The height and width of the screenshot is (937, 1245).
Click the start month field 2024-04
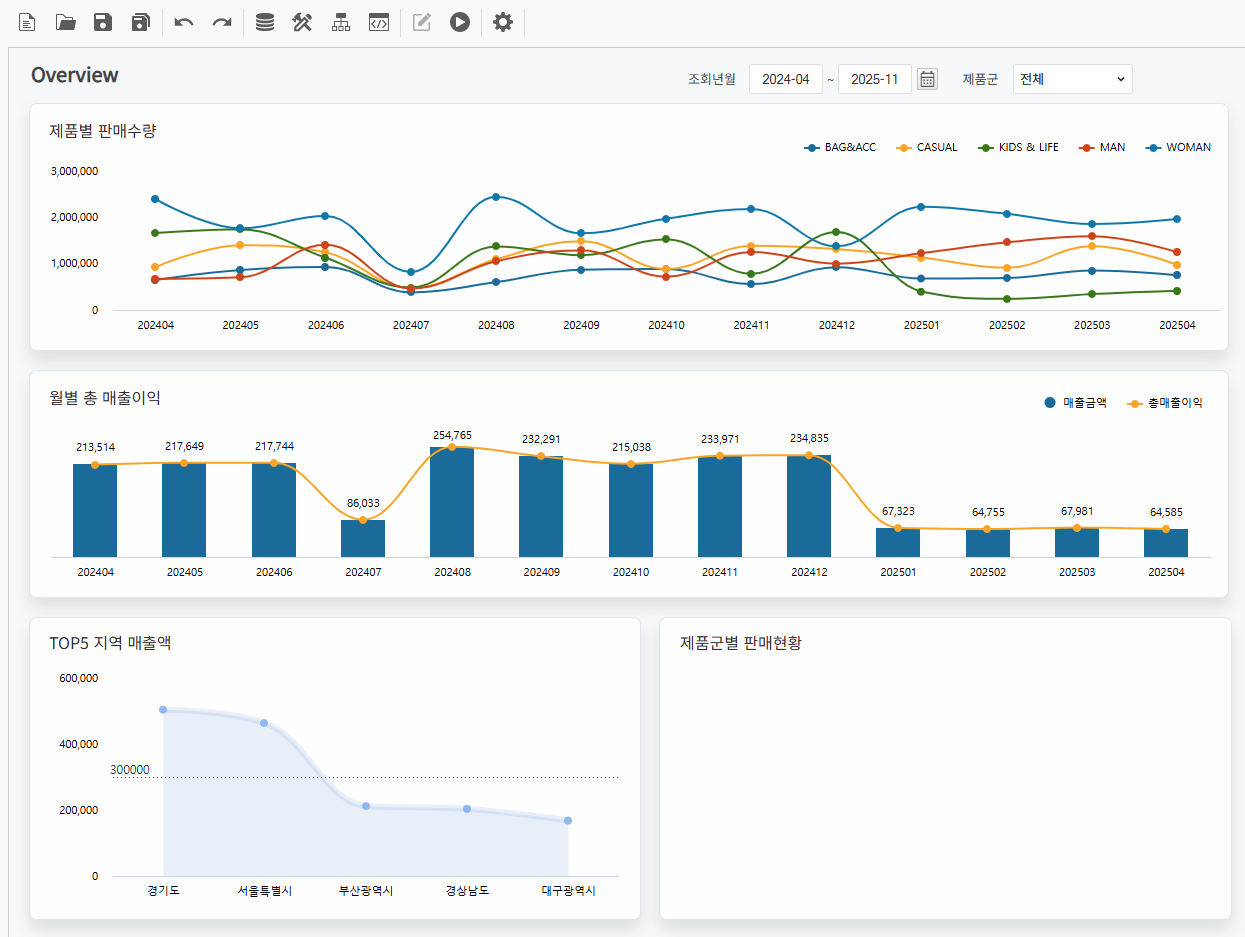coord(785,79)
